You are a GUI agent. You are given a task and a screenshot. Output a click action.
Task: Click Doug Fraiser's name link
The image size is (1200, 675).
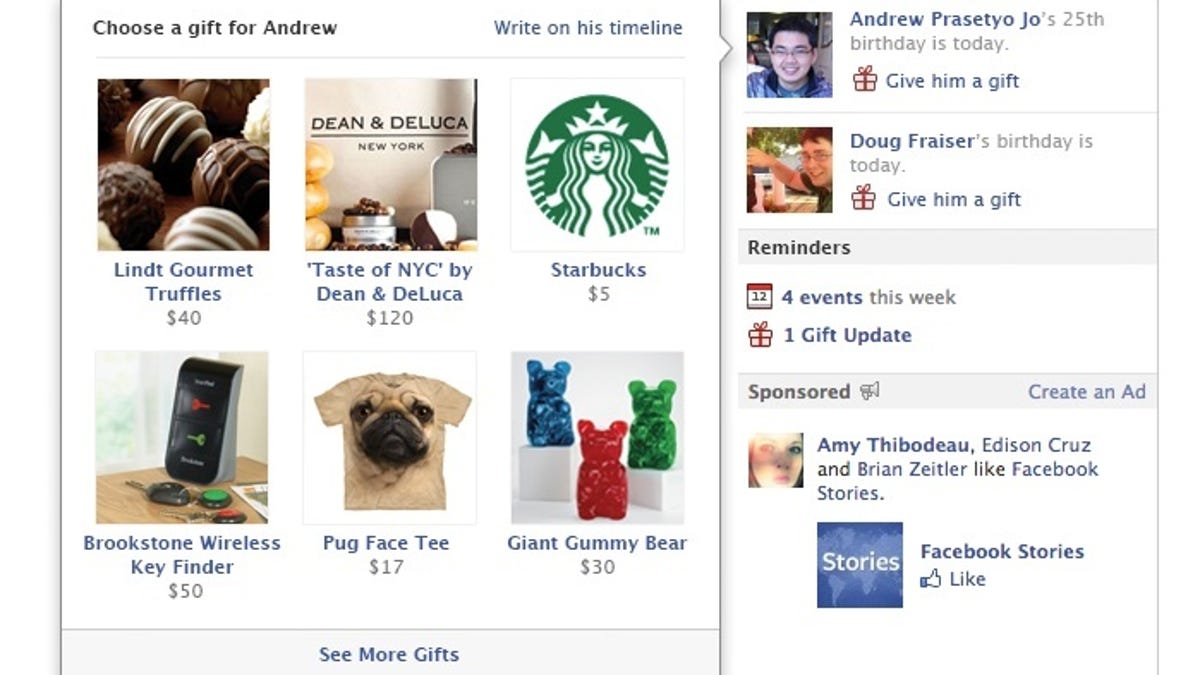911,141
